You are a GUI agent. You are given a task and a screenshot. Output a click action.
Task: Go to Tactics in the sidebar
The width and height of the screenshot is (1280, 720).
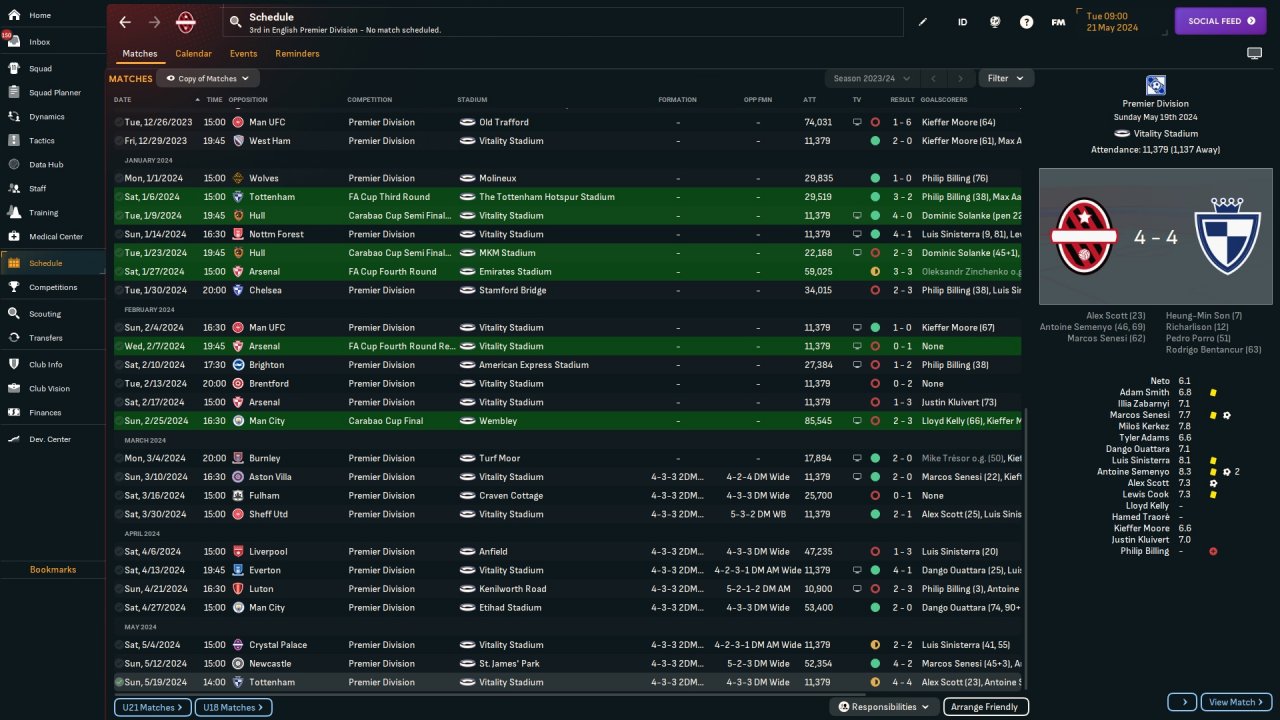coord(52,141)
